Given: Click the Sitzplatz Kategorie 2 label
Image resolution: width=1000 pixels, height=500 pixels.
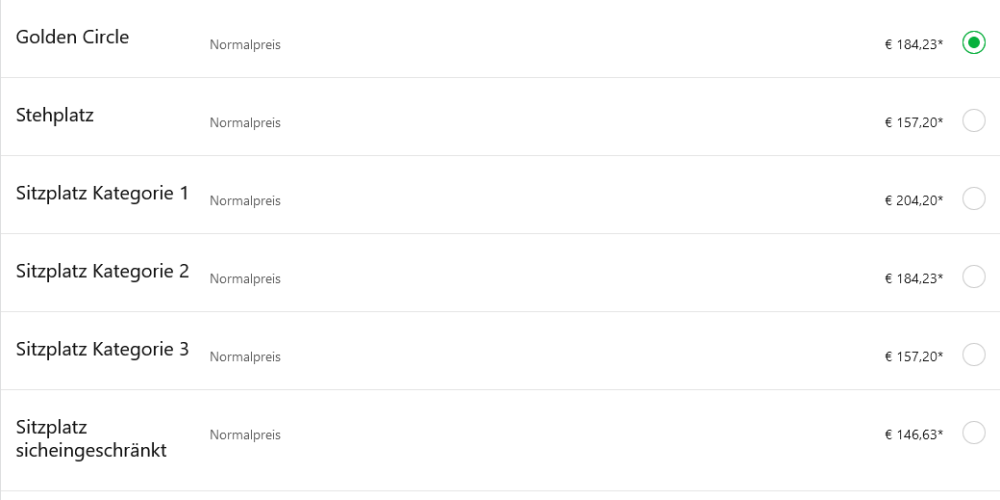Looking at the screenshot, I should [102, 271].
